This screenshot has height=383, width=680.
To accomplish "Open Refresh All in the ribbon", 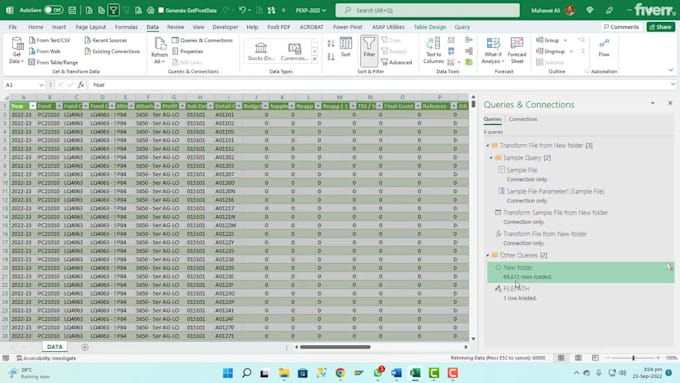I will tap(160, 51).
